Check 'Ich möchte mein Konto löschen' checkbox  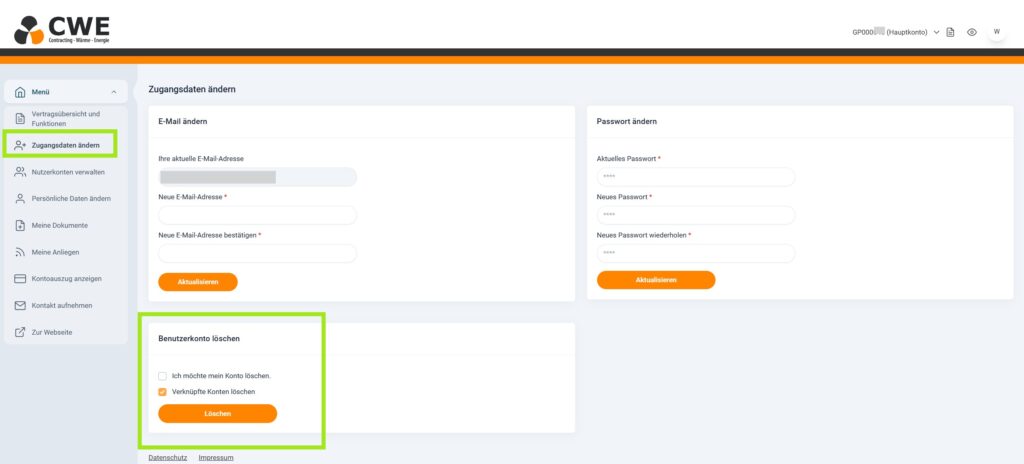[162, 376]
